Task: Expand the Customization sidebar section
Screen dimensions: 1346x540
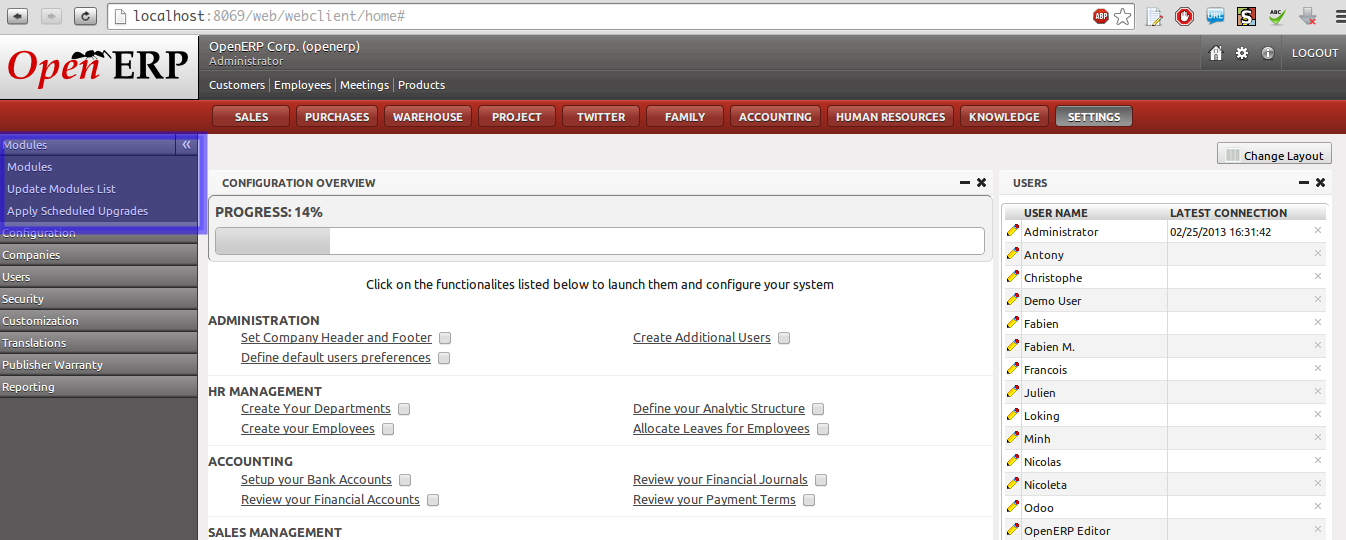Action: [99, 321]
